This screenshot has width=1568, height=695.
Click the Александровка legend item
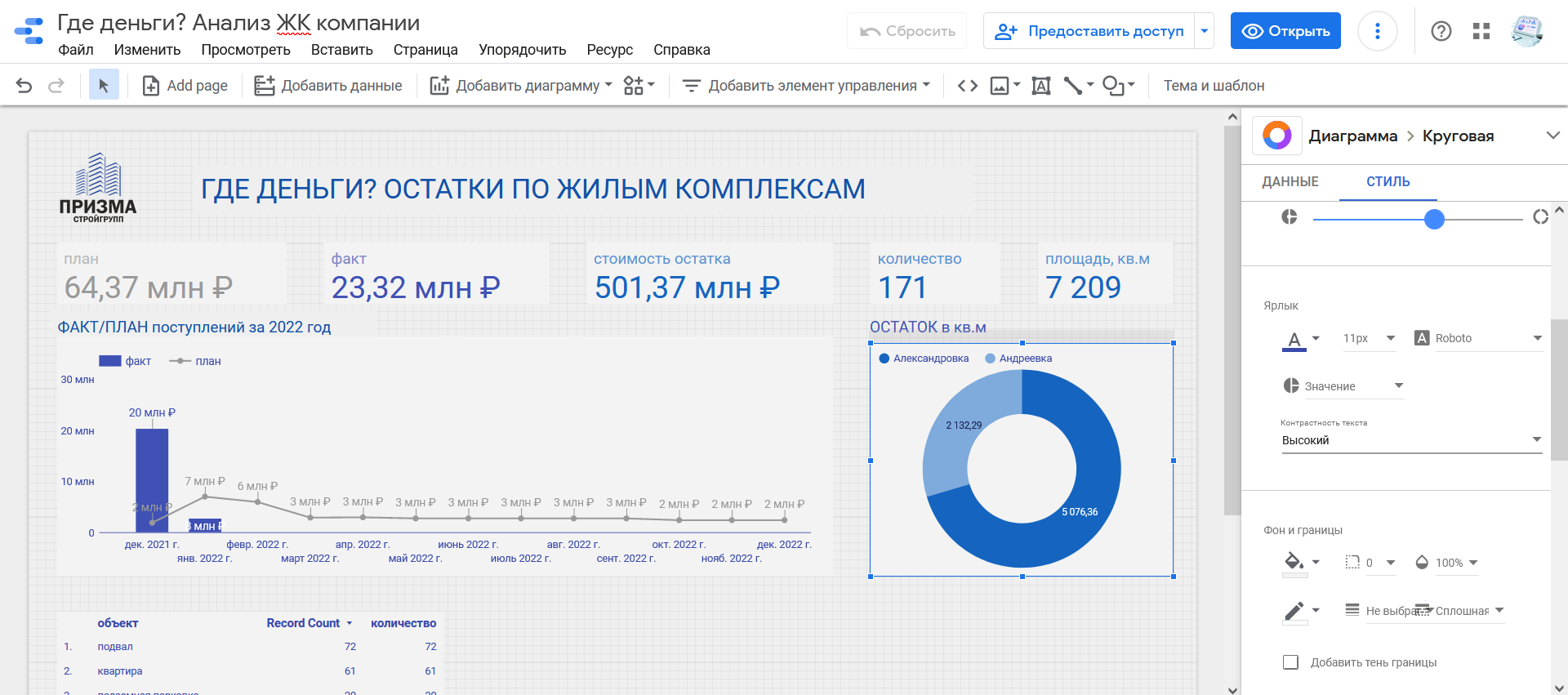924,359
